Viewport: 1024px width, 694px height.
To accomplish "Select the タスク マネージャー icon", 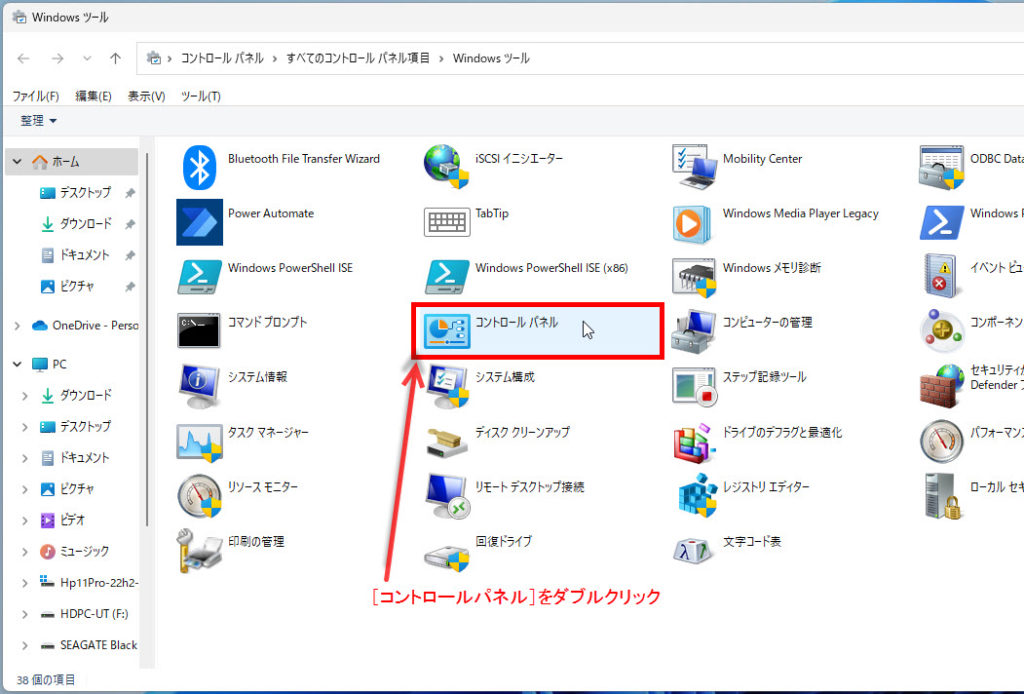I will coord(199,441).
